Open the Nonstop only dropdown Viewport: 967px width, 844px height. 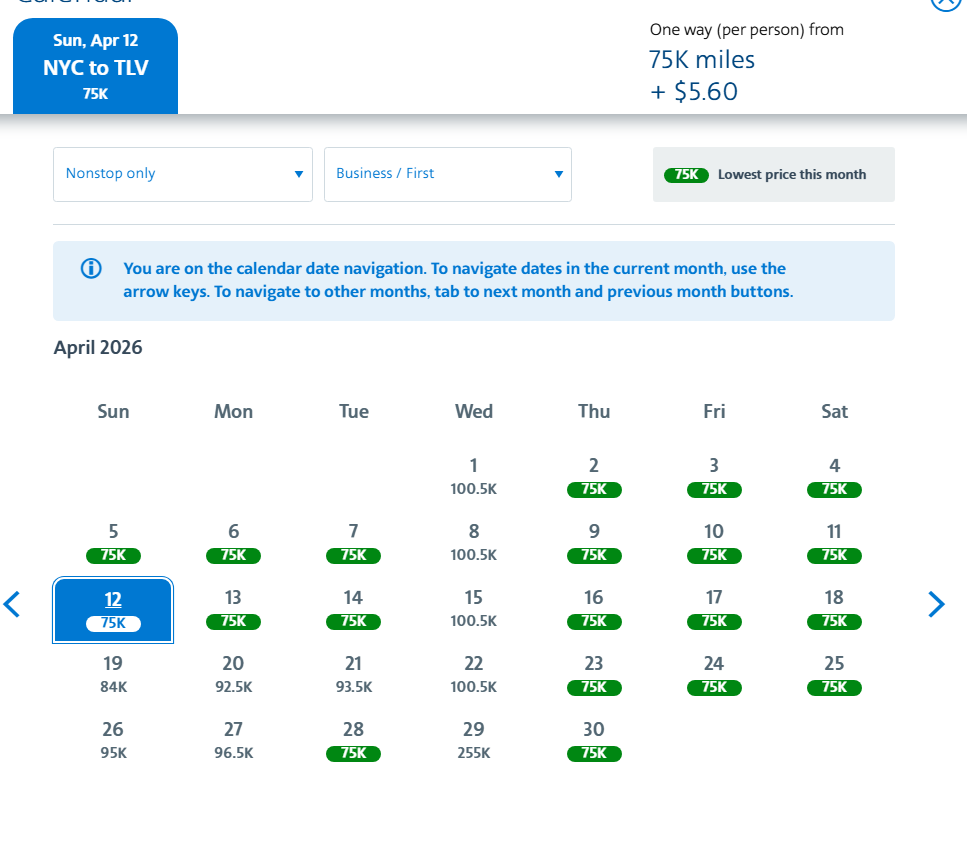click(x=183, y=174)
